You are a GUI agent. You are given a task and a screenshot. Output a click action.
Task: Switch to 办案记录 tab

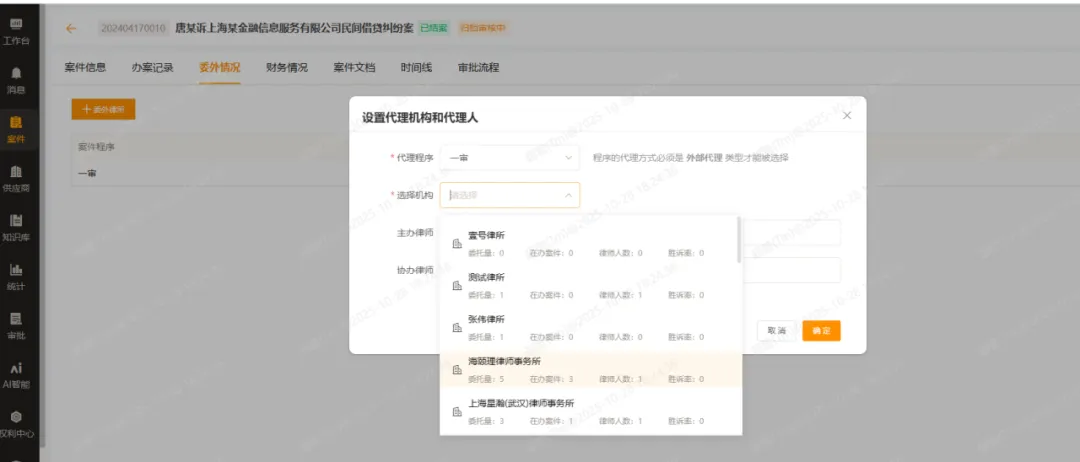pyautogui.click(x=152, y=67)
